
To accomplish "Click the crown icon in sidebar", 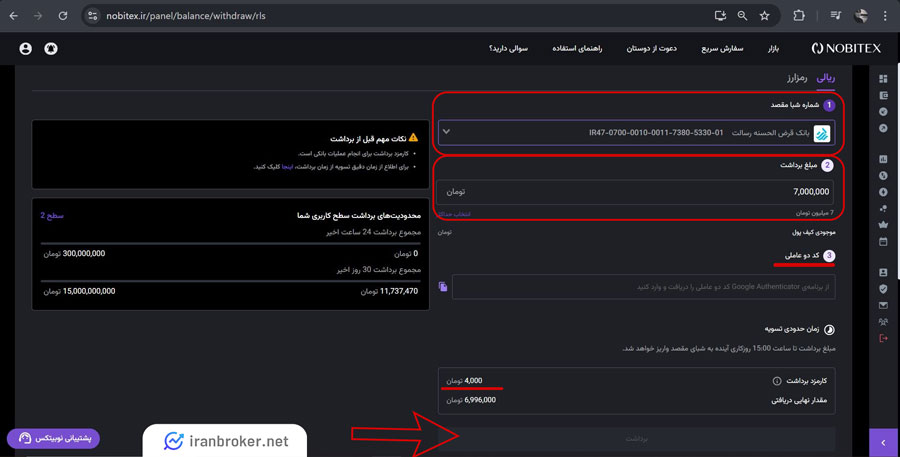I will [x=883, y=224].
